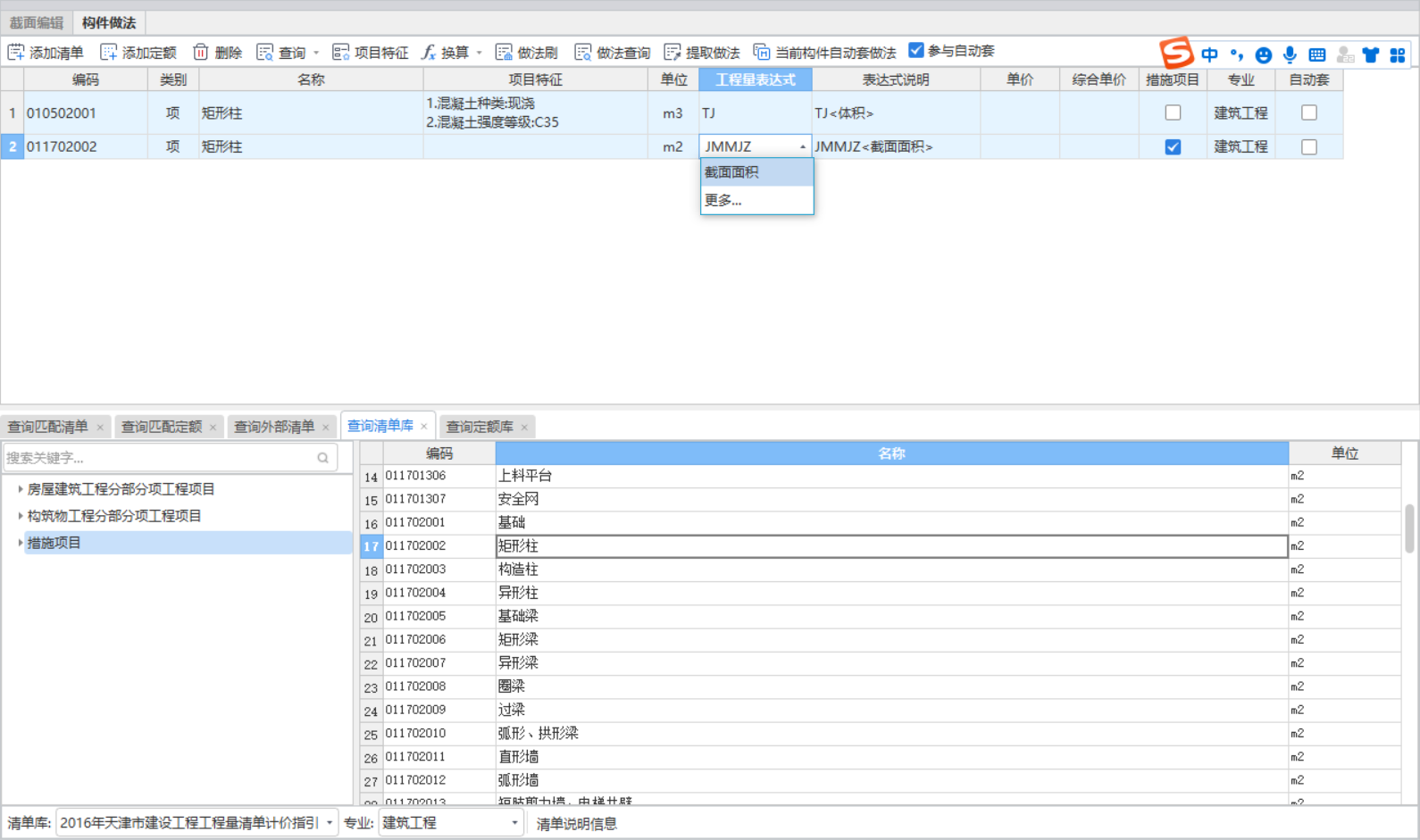The width and height of the screenshot is (1420, 840).
Task: Open 查询匹配定额 tab
Action: [x=162, y=427]
